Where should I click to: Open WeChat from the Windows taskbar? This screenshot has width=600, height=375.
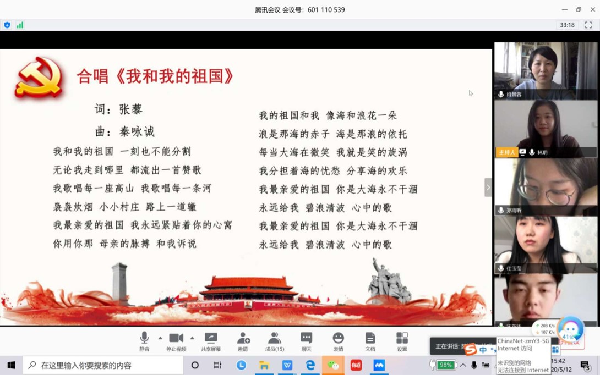(x=333, y=365)
